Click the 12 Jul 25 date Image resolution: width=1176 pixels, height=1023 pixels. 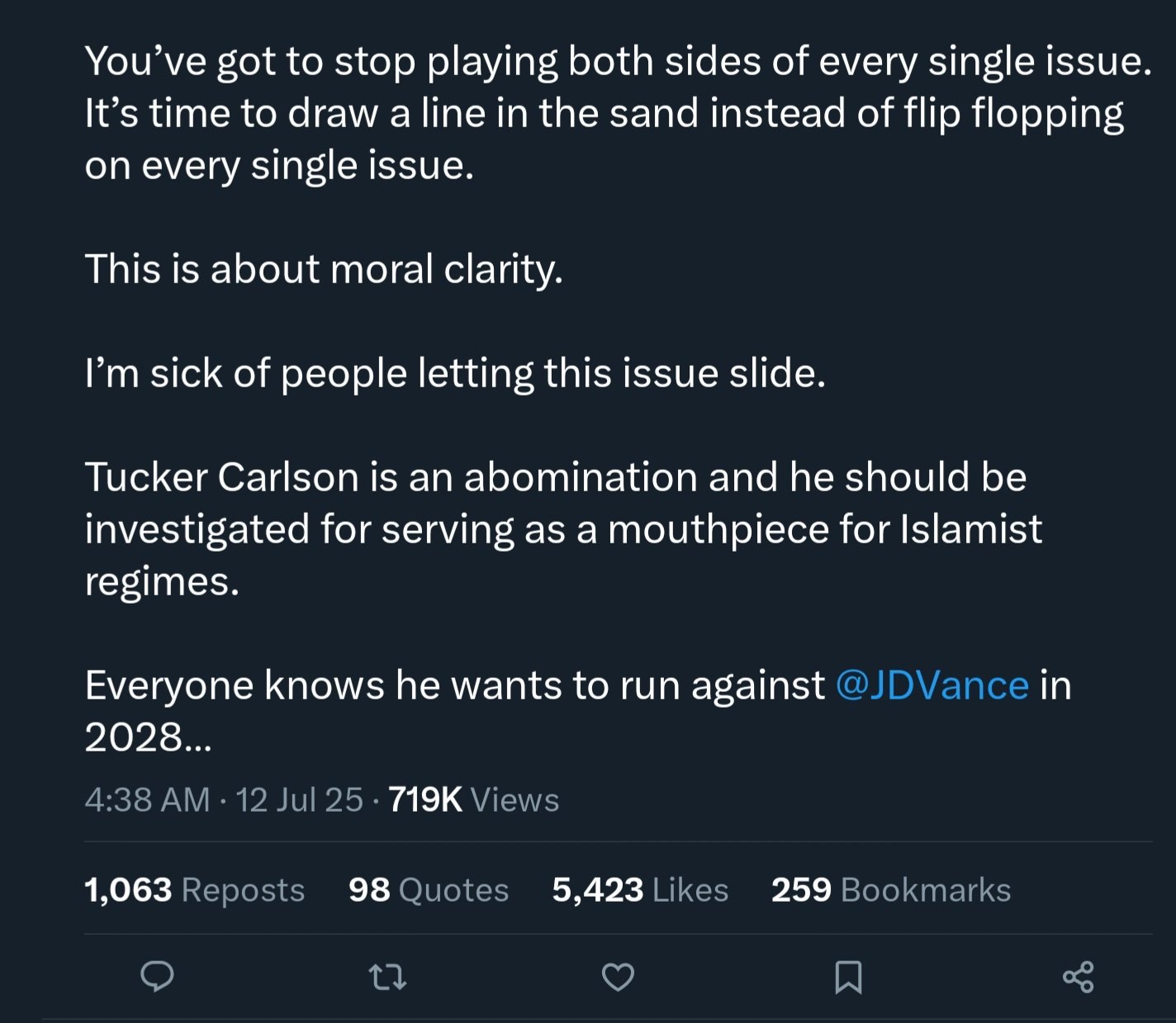[299, 799]
